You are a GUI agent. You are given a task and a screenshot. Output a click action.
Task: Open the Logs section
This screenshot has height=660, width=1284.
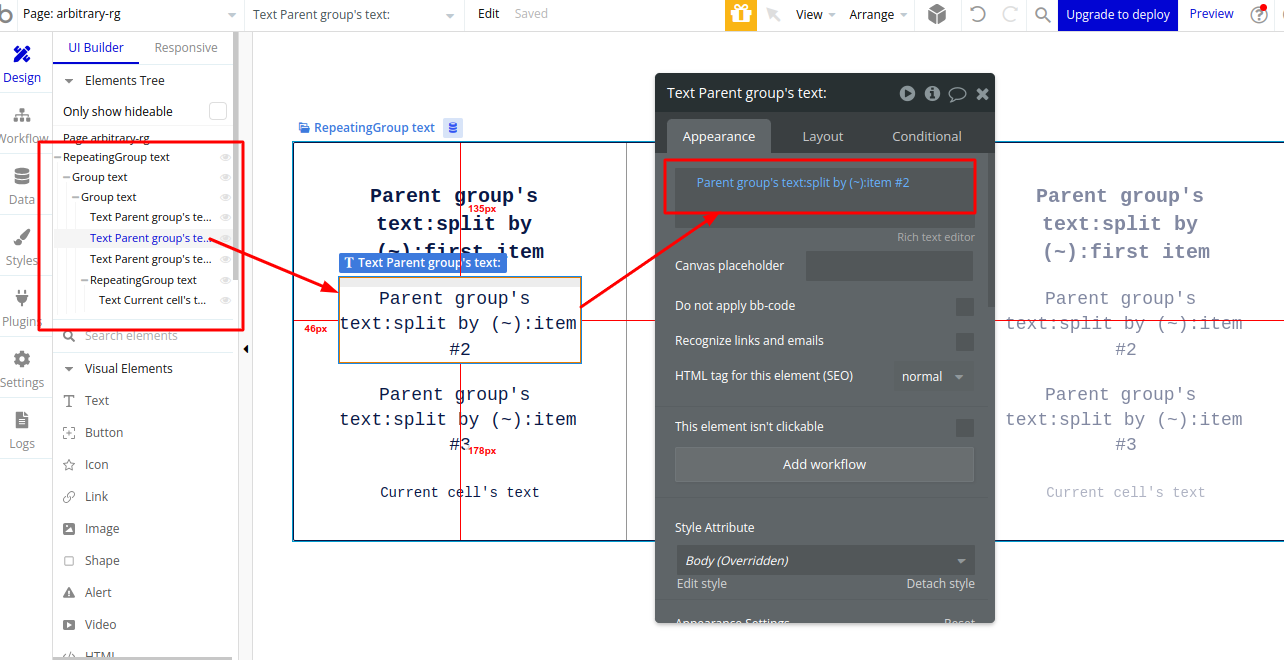22,430
